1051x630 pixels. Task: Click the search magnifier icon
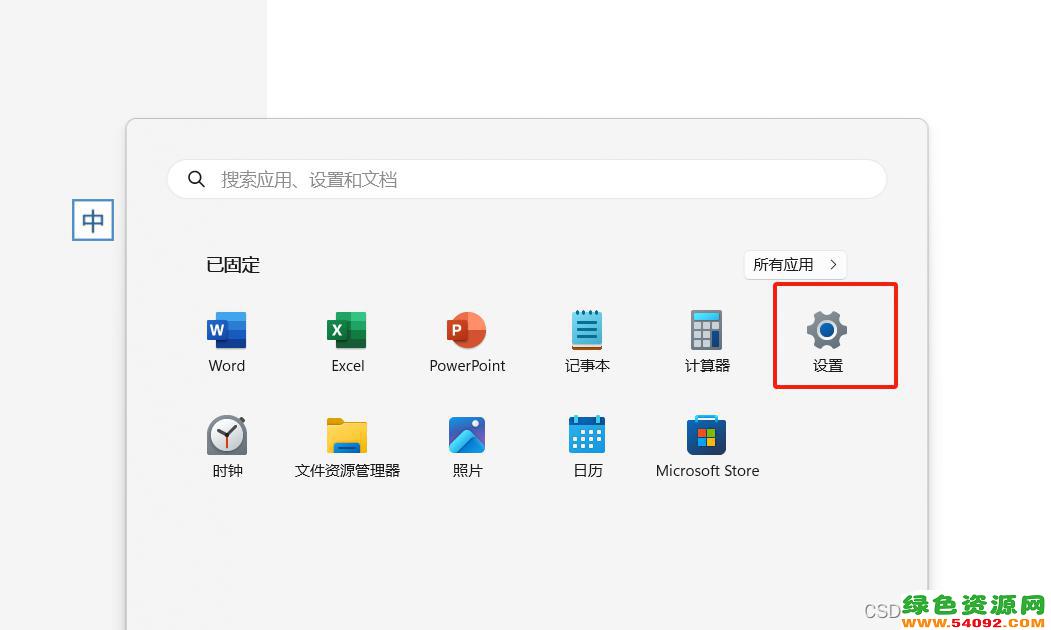click(196, 179)
